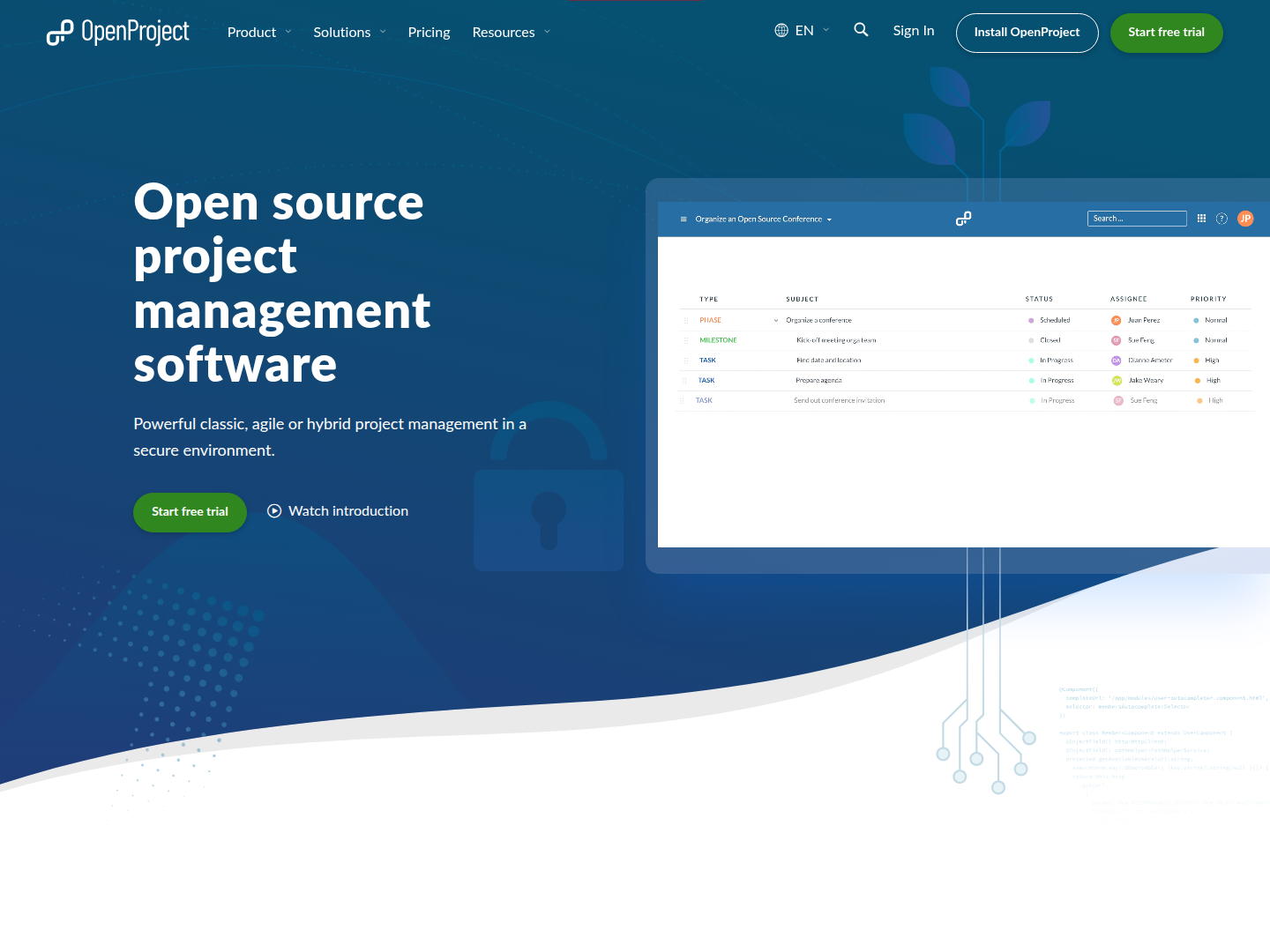This screenshot has width=1270, height=952.
Task: Click the PHASE type cell
Action: [x=710, y=321]
